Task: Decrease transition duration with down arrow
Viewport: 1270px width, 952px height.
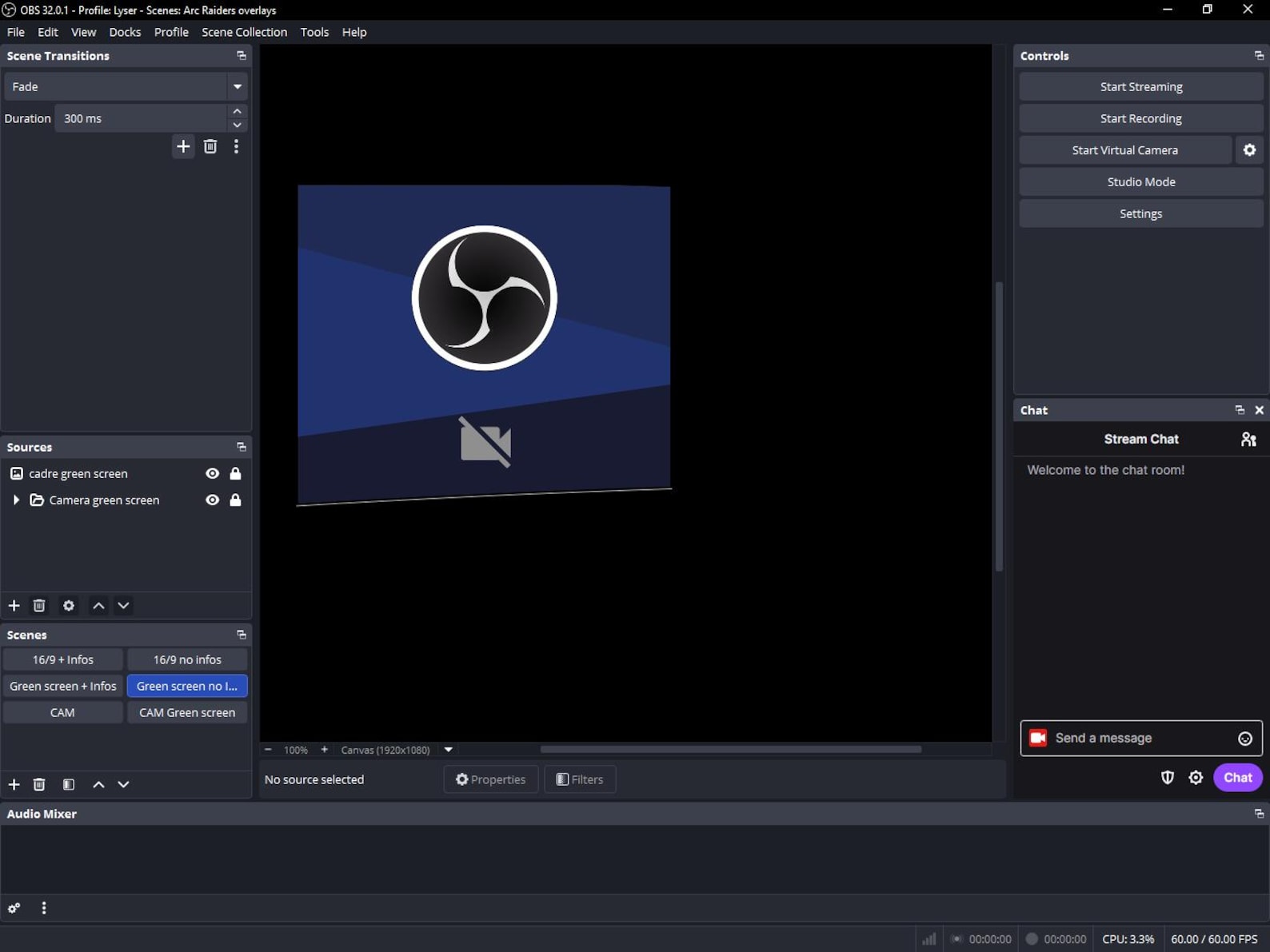Action: [238, 125]
